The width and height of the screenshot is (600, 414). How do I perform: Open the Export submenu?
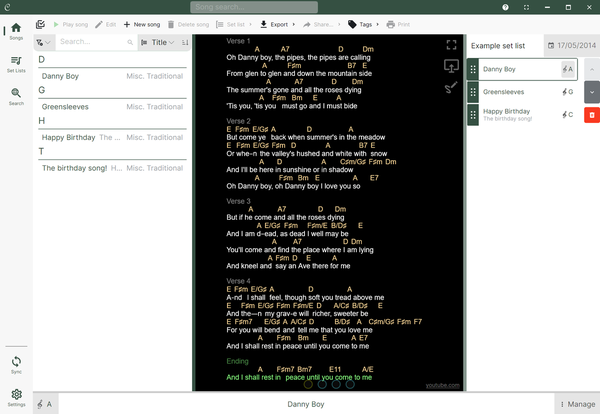coord(277,24)
